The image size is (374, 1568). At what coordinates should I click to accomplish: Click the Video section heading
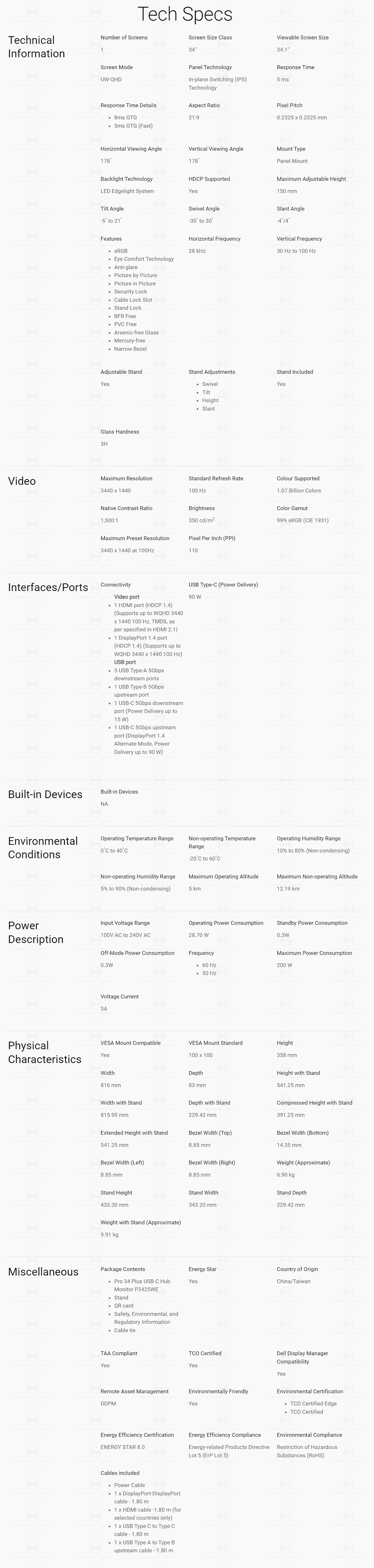pyautogui.click(x=22, y=481)
